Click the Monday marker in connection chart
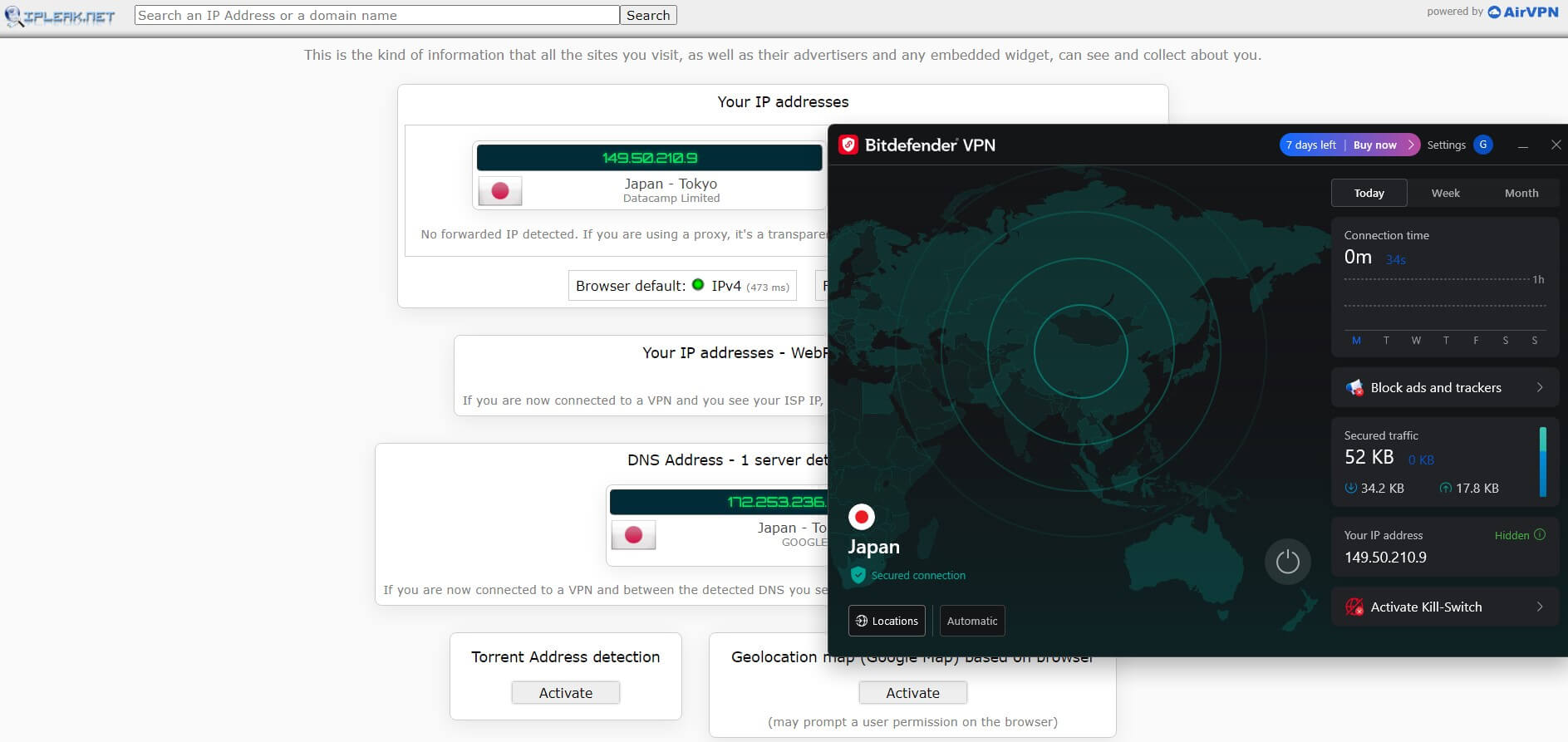 [1356, 340]
